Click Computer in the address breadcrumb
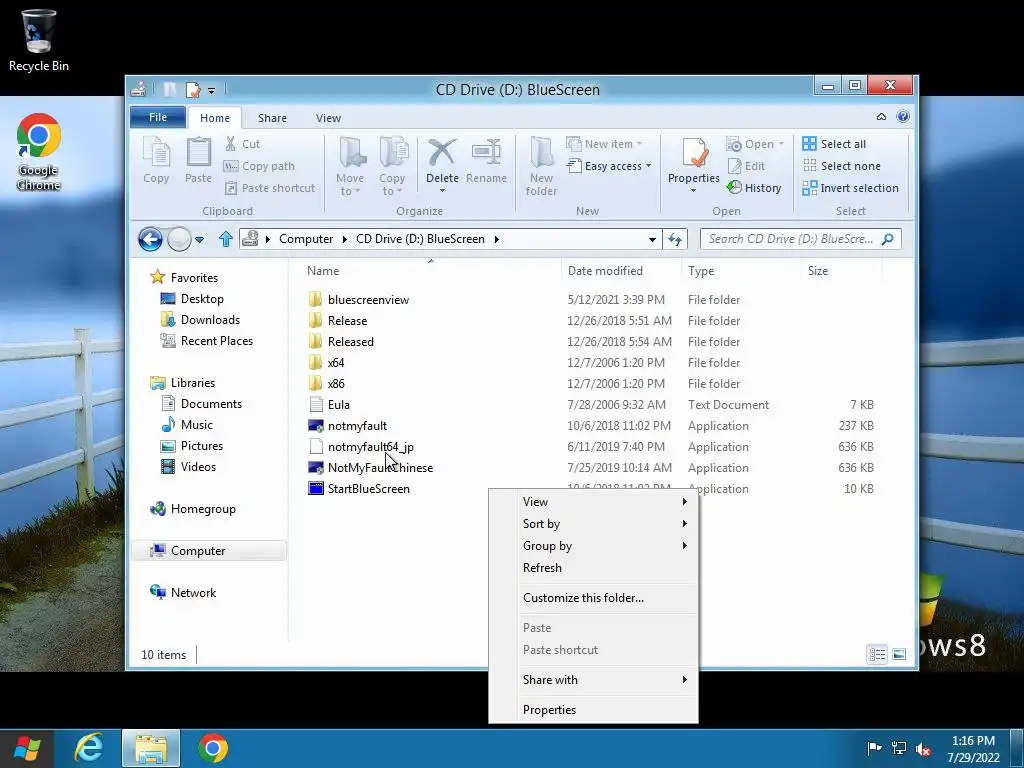Screen dimensions: 1024x768 [306, 239]
